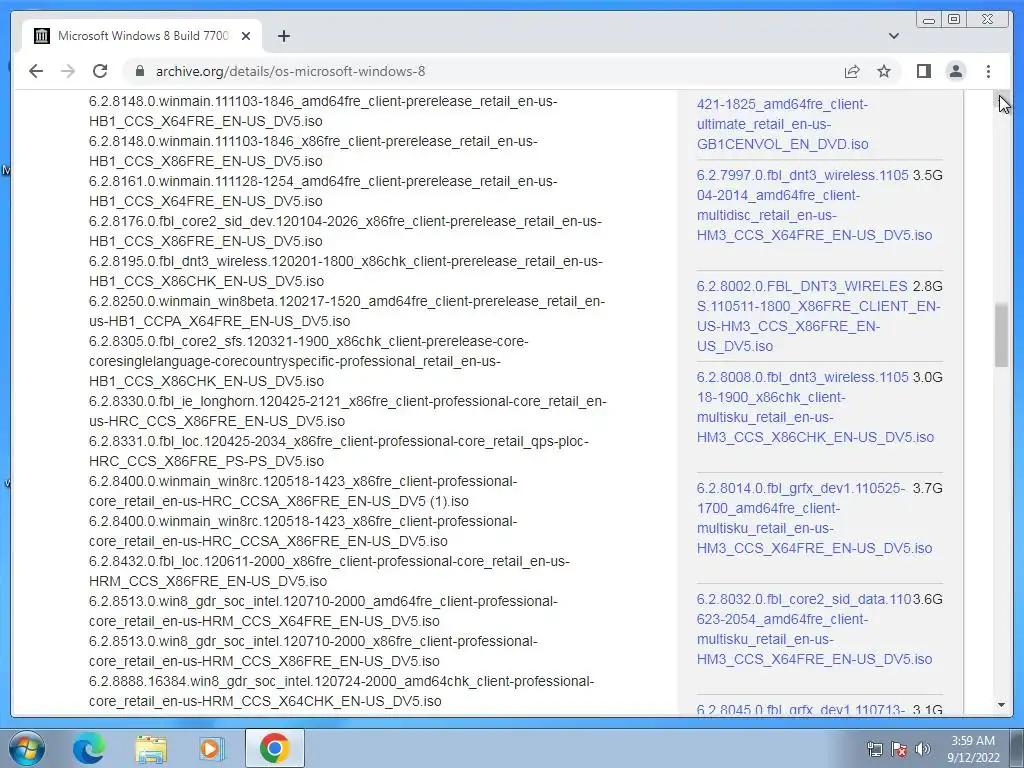Open the Chrome profile avatar

[x=955, y=71]
